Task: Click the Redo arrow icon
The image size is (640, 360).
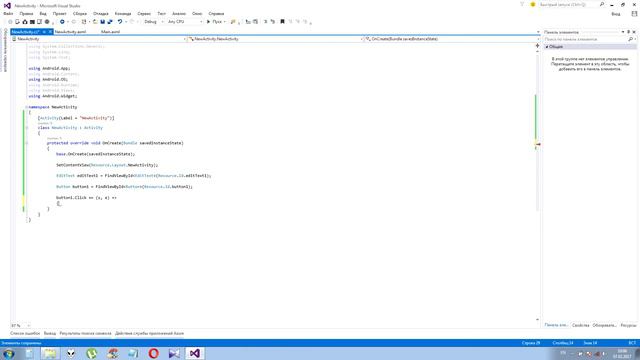Action: (132, 22)
